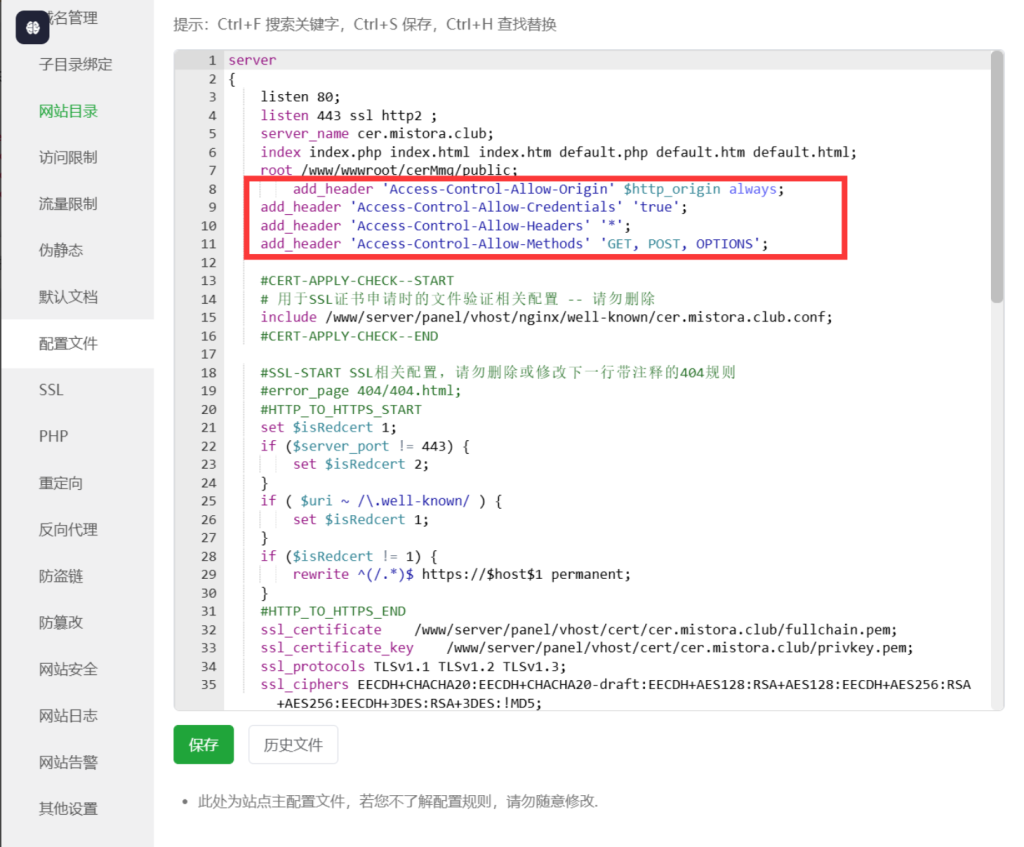Viewport: 1024px width, 847px height.
Task: Go to the 伪静态 tab
Action: (61, 251)
